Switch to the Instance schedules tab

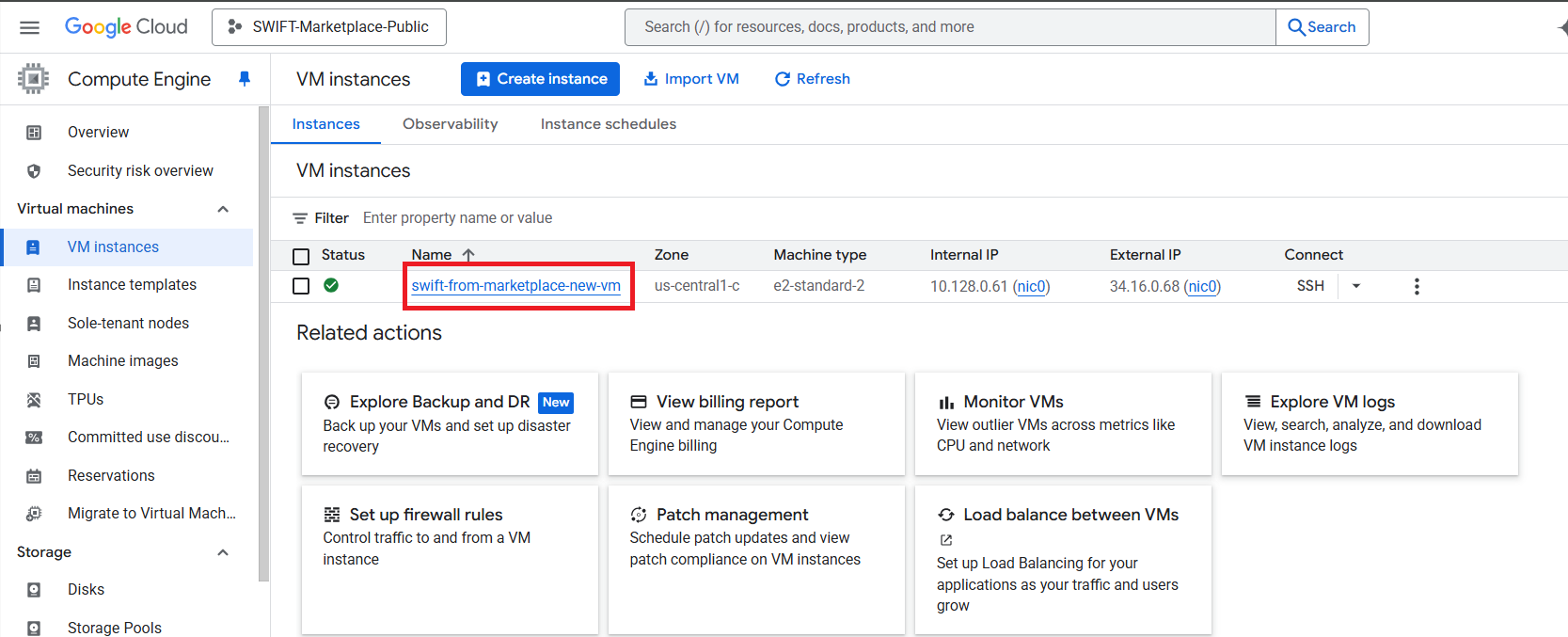tap(609, 124)
